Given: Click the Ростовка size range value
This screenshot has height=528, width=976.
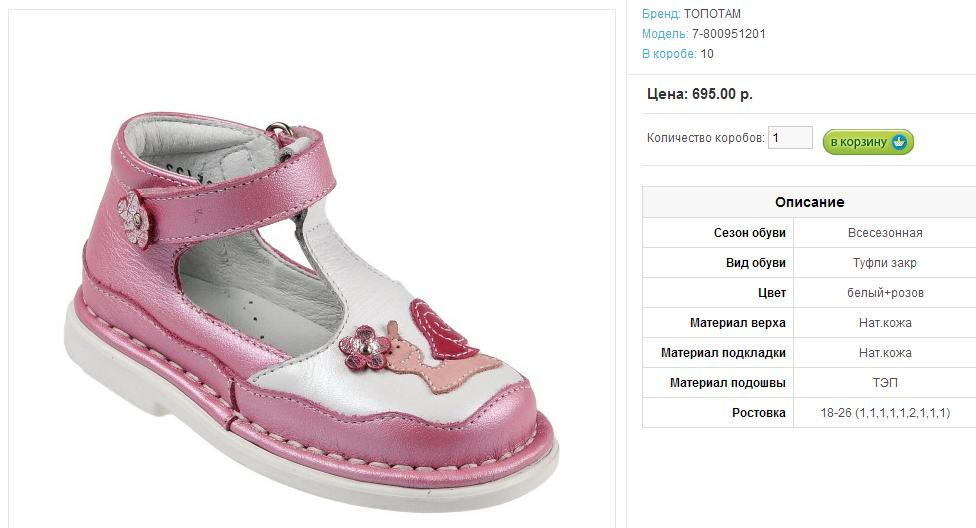Looking at the screenshot, I should pos(884,413).
